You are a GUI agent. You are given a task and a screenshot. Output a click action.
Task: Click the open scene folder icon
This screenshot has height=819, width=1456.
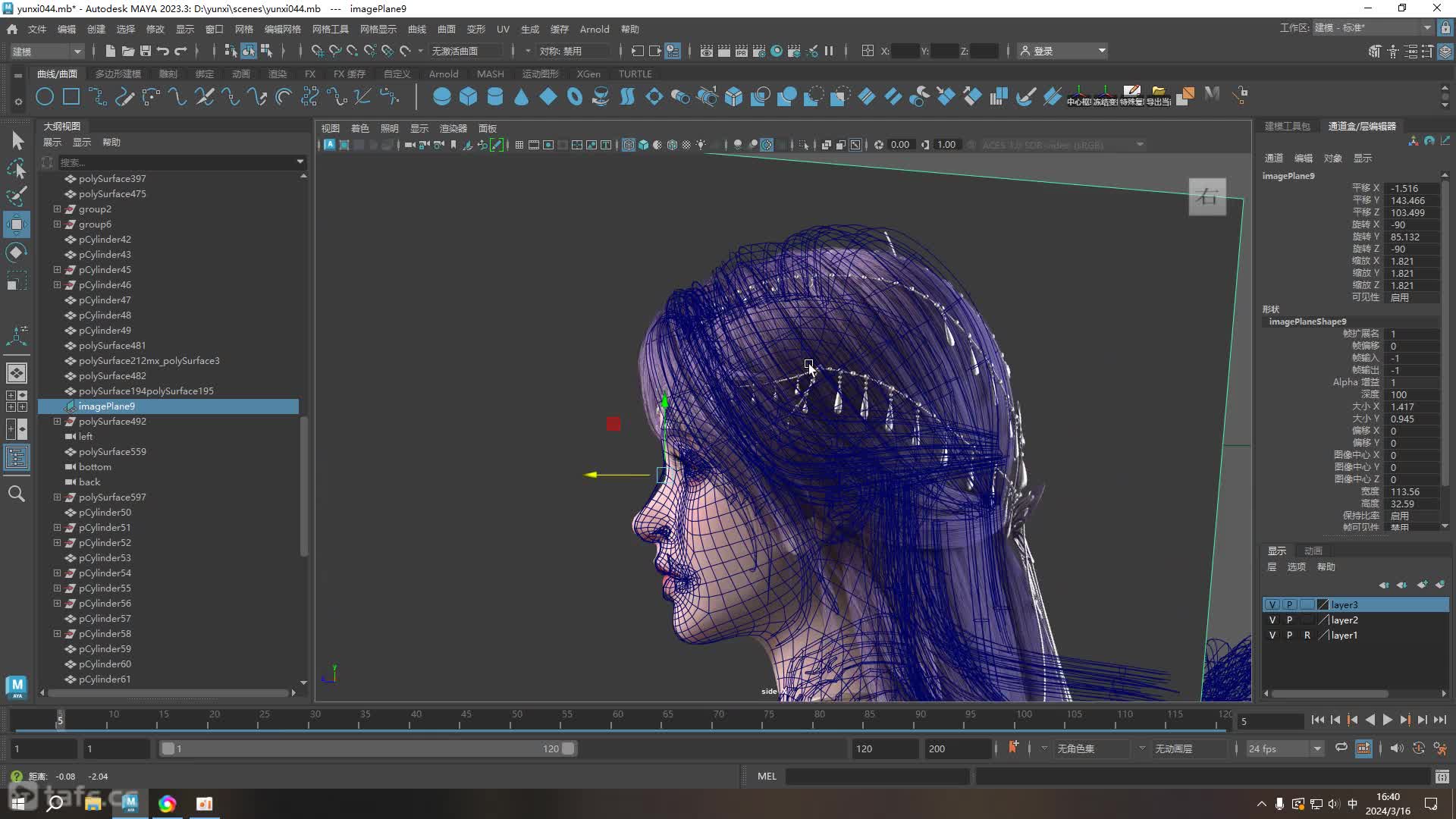point(127,51)
